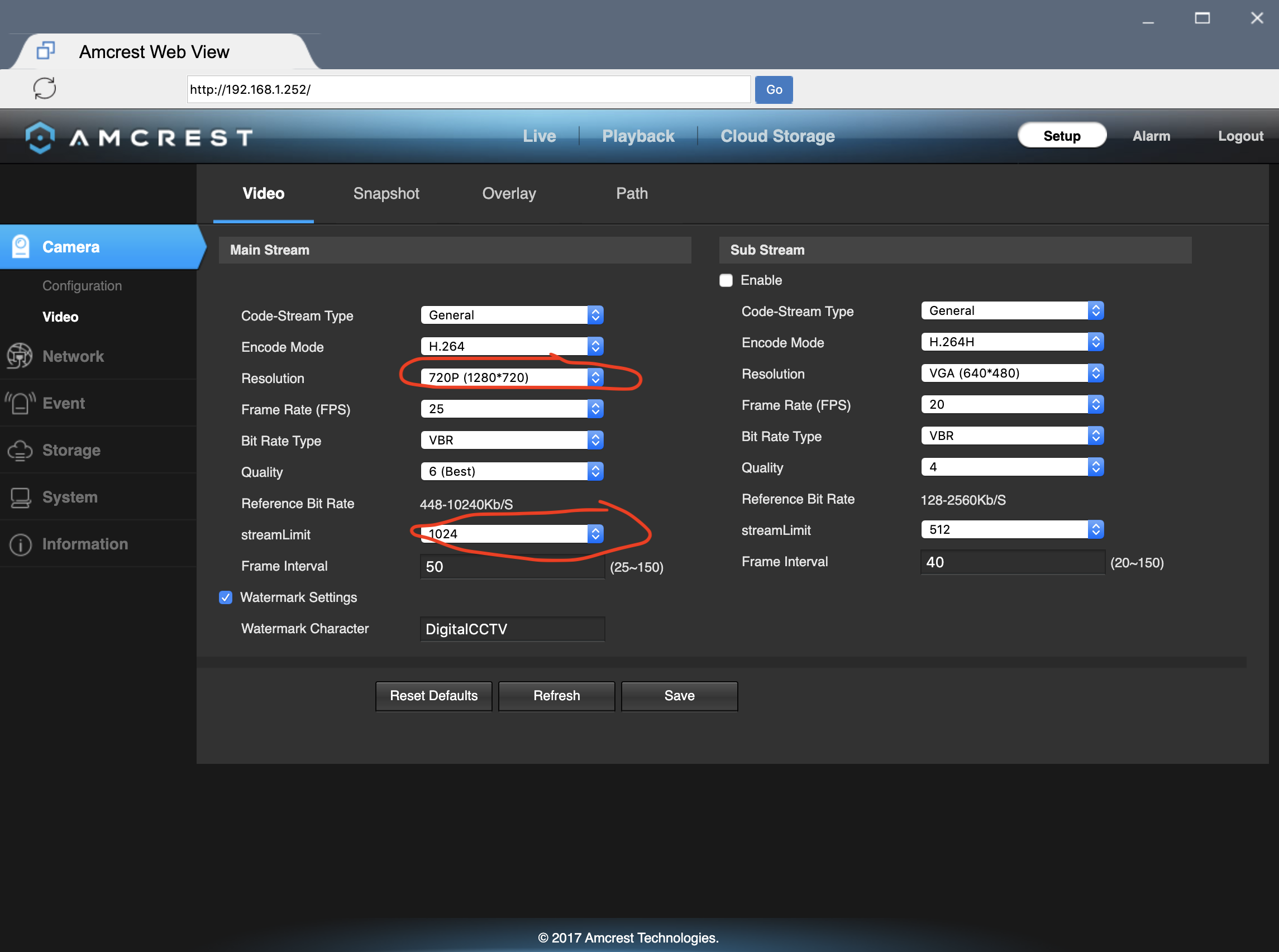Open Main Stream Resolution 720P dropdown

pyautogui.click(x=512, y=377)
